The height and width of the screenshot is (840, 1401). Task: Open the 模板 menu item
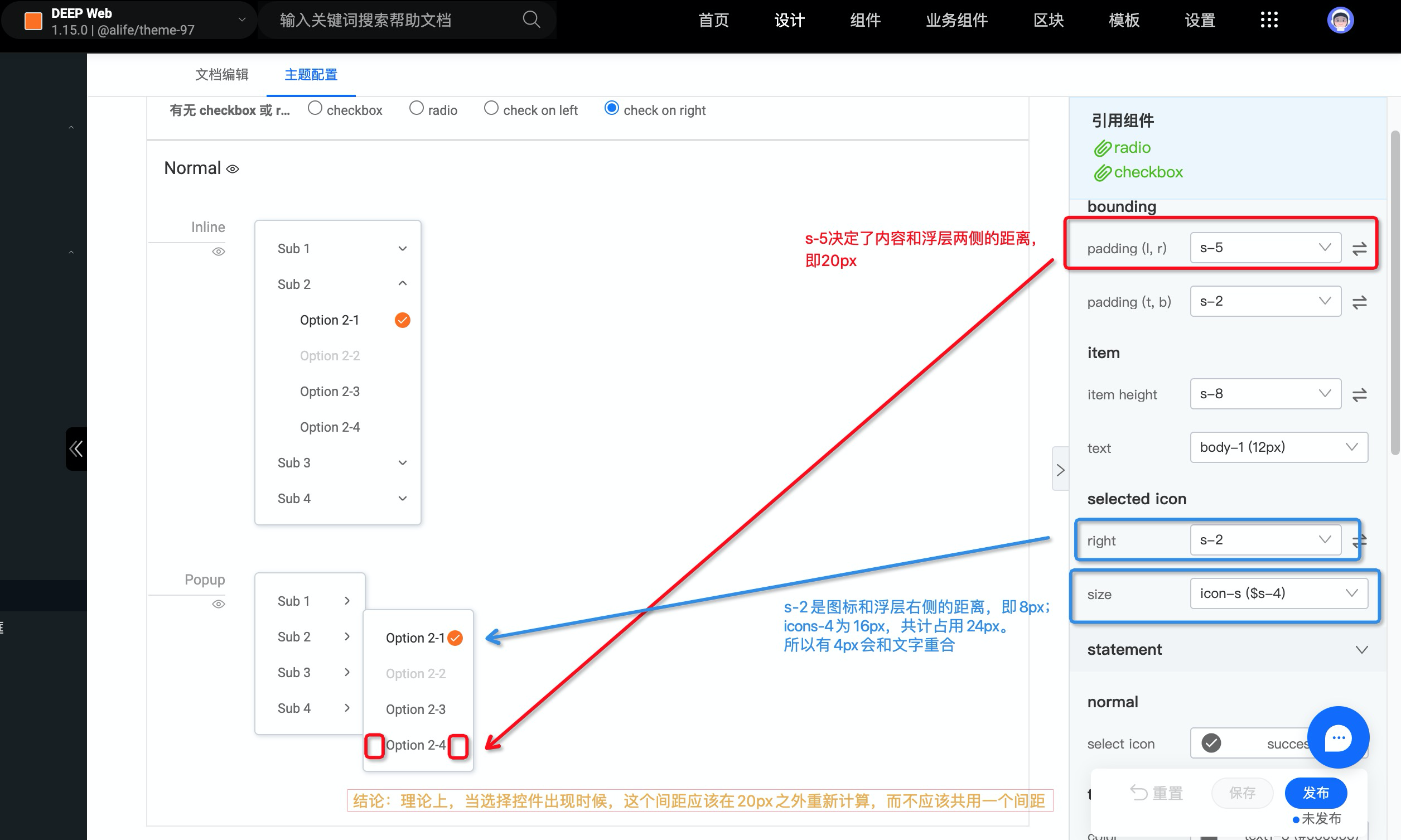tap(1124, 20)
